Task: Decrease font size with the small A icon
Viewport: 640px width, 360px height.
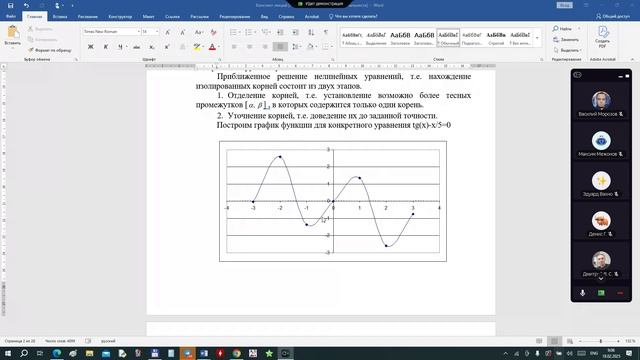Action: [182, 32]
